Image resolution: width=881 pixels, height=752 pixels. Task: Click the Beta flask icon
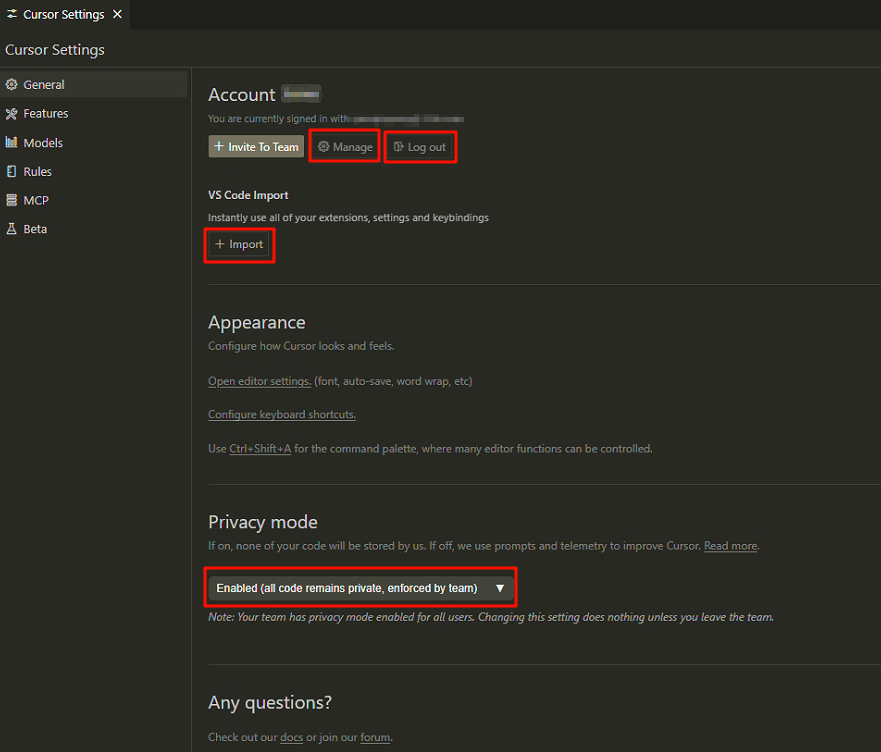tap(11, 229)
